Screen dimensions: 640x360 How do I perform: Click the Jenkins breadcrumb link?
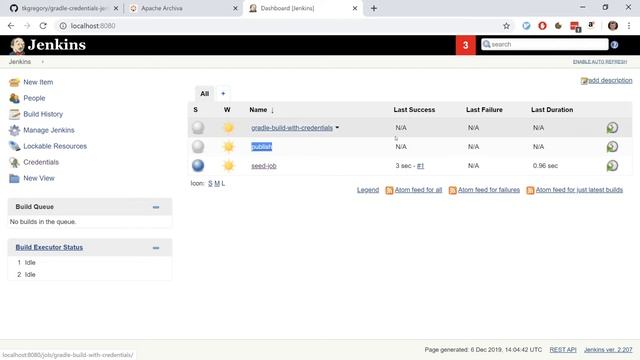point(20,62)
